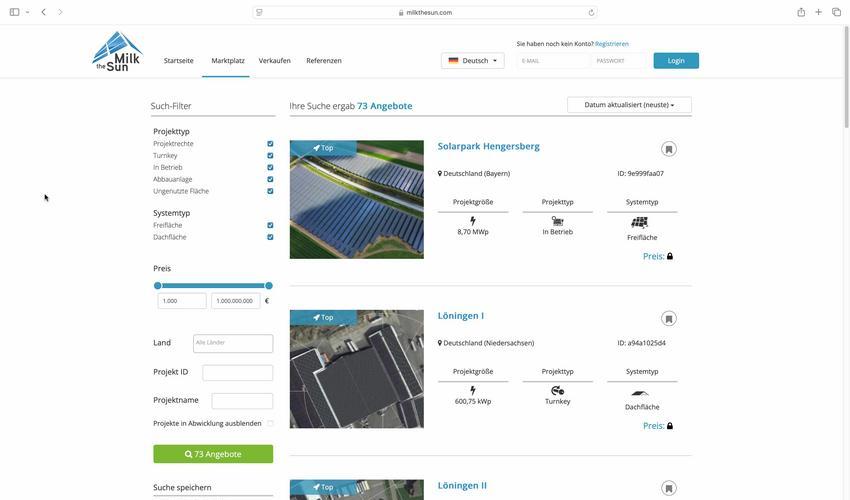Click the blue Login button
This screenshot has height=500, width=850.
pos(676,61)
